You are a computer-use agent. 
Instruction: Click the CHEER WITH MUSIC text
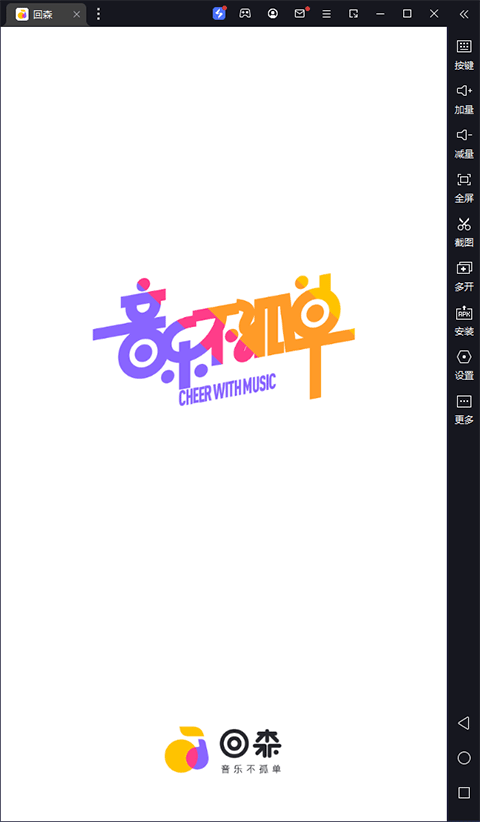pos(227,390)
